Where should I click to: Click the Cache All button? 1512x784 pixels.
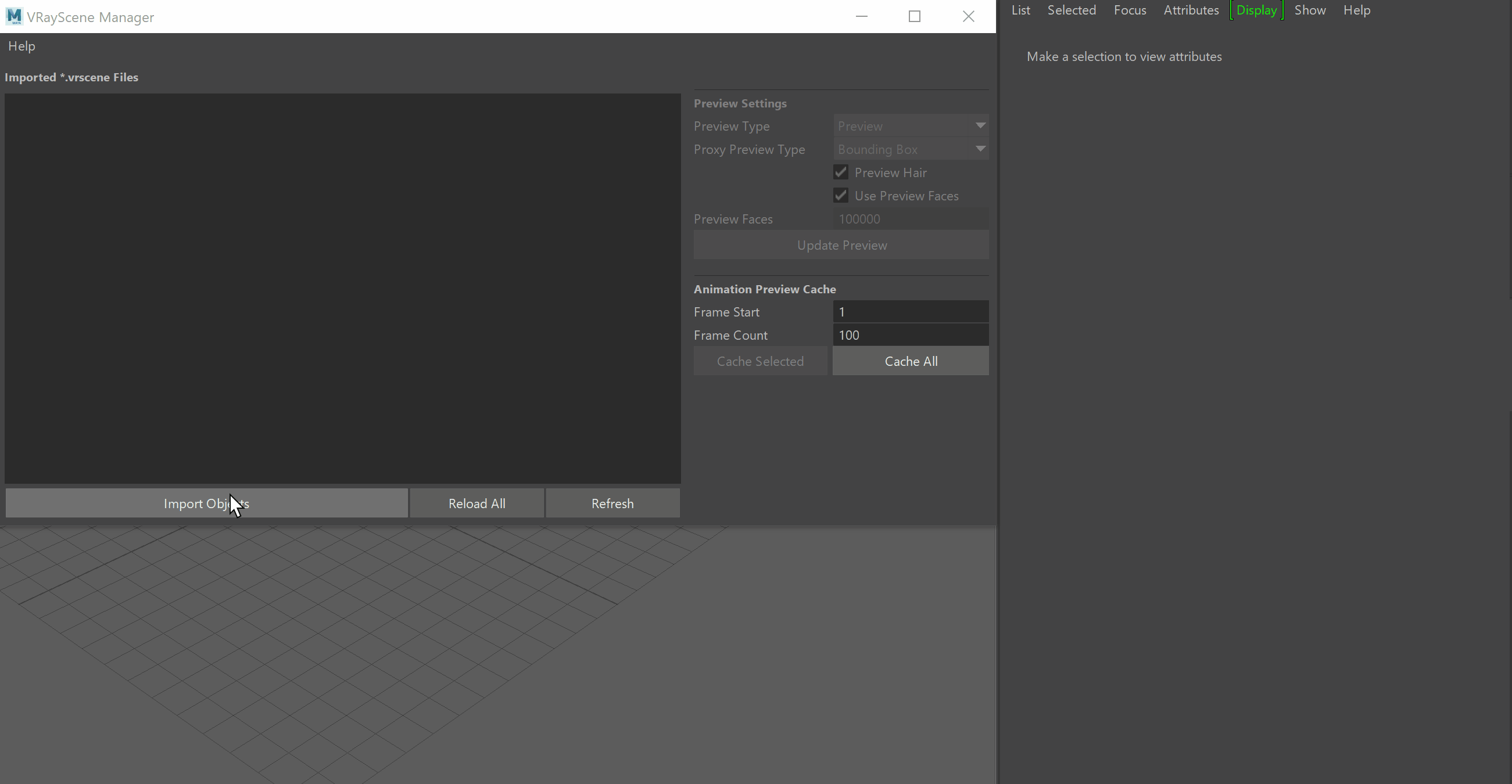point(911,361)
